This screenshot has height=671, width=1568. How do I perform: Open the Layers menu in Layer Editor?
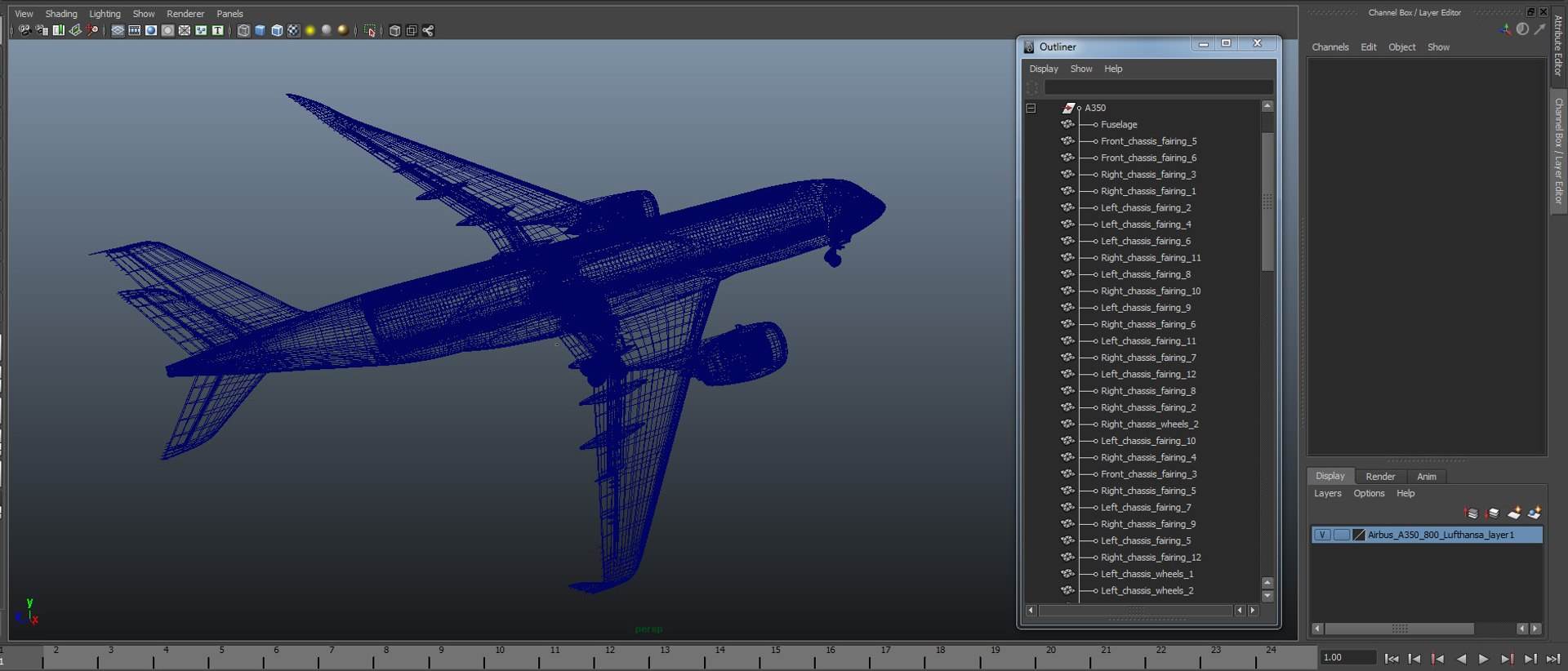coord(1327,493)
